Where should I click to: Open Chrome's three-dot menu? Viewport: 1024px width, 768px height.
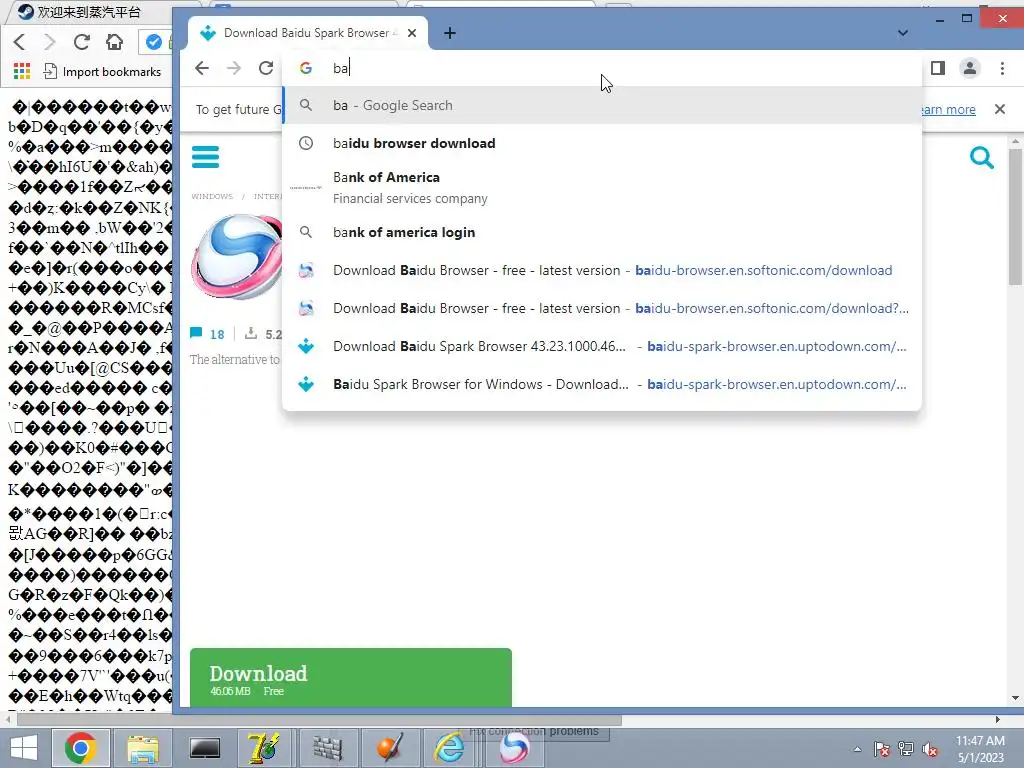click(1002, 68)
